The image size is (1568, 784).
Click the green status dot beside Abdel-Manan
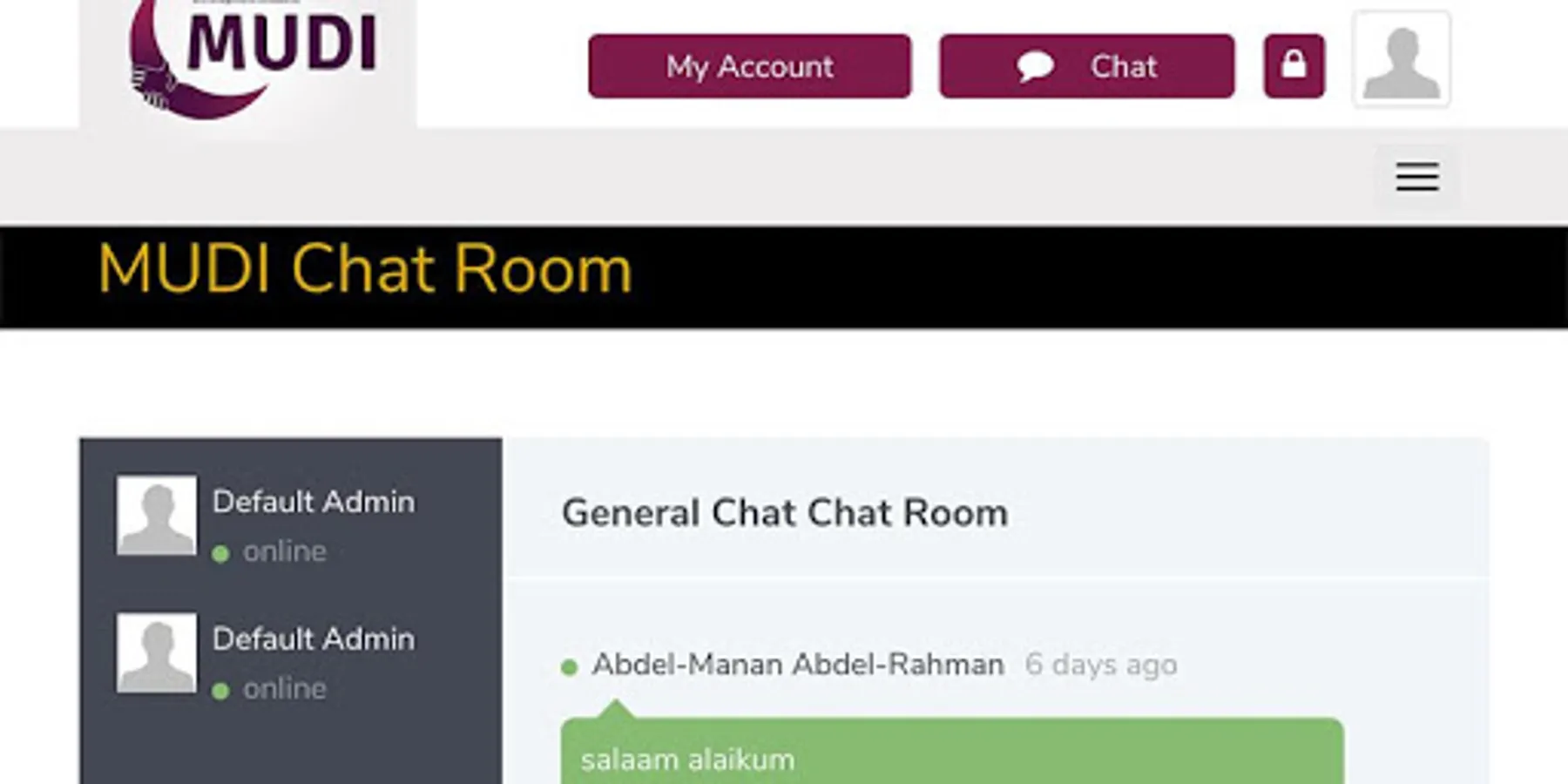[570, 667]
